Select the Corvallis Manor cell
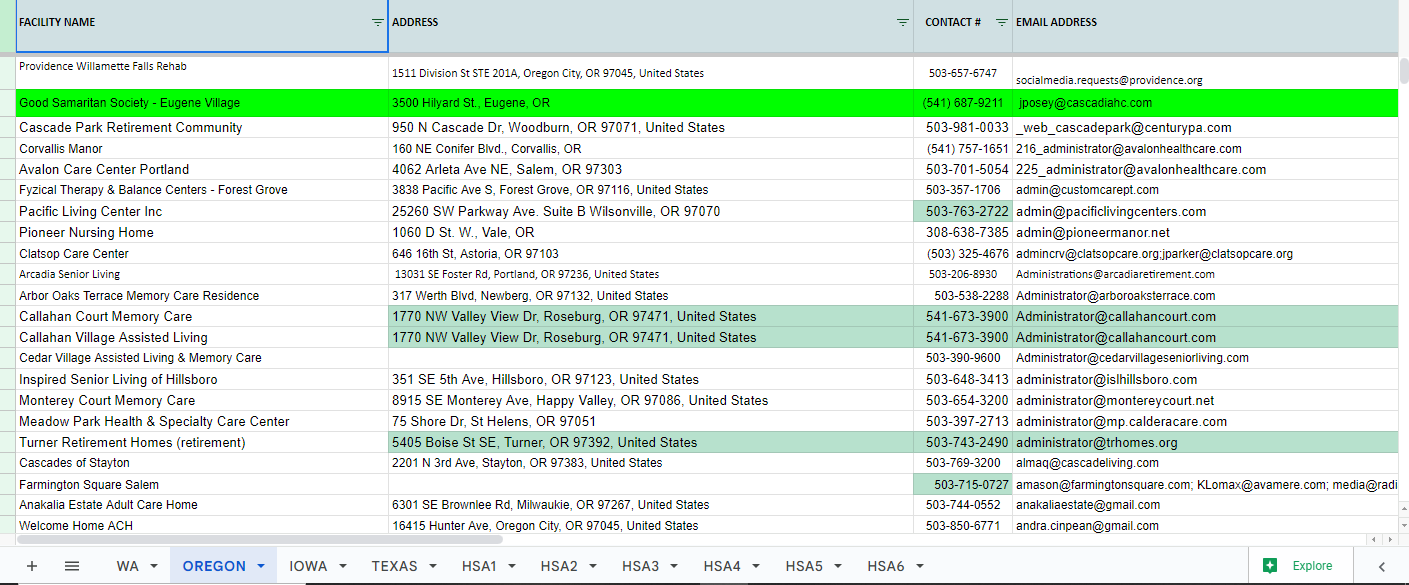This screenshot has width=1409, height=585. (x=202, y=148)
